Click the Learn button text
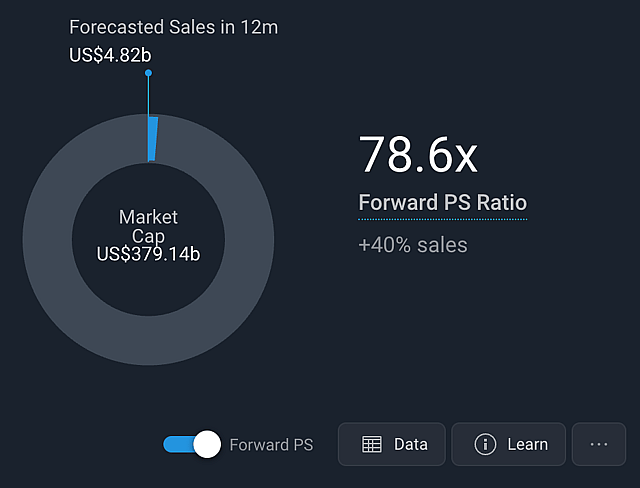Viewport: 640px width, 488px height. (x=527, y=444)
